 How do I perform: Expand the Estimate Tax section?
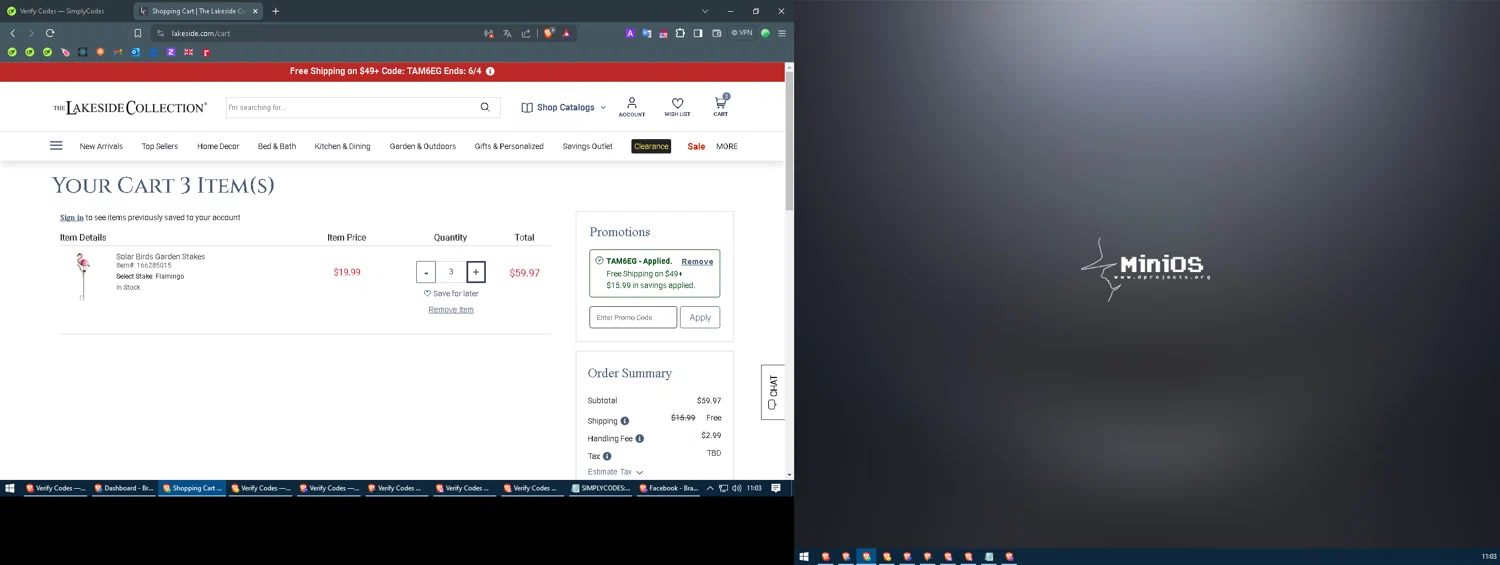pos(615,472)
